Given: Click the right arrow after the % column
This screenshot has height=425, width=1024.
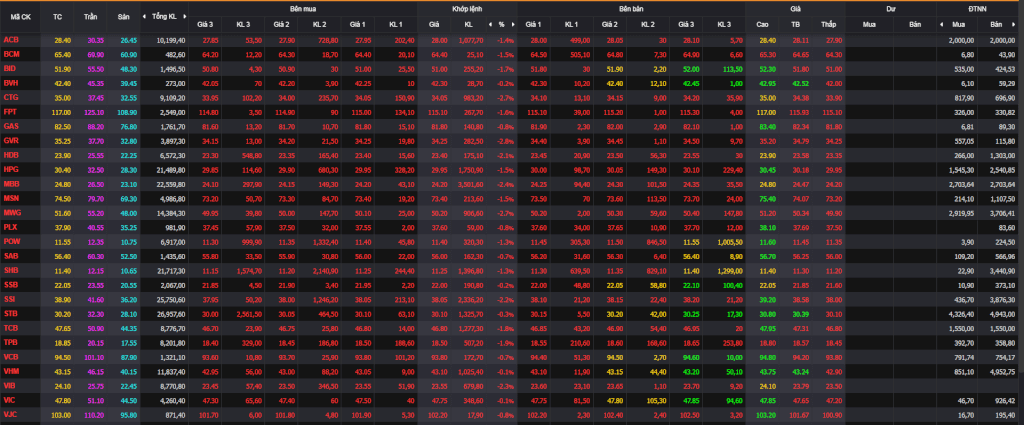Looking at the screenshot, I should (x=513, y=25).
